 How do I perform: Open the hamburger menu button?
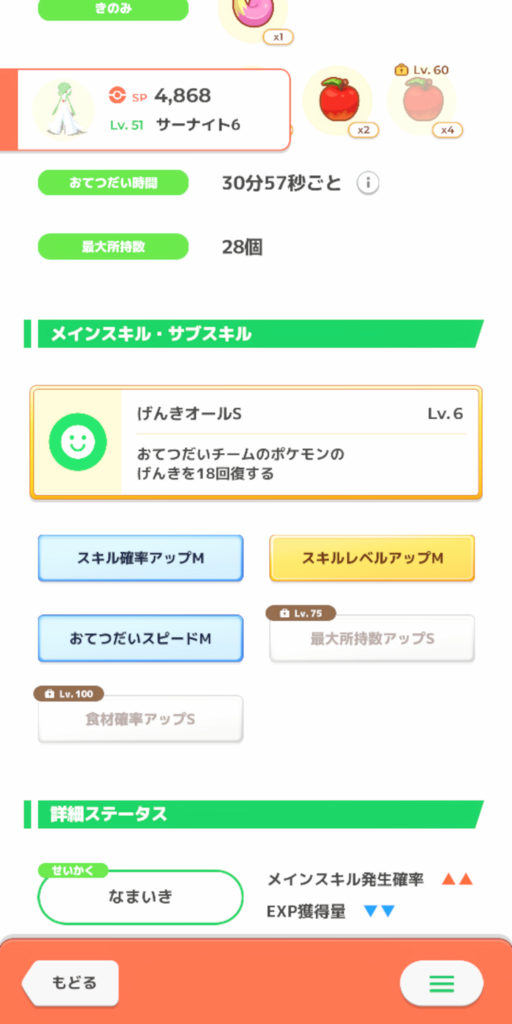[441, 983]
